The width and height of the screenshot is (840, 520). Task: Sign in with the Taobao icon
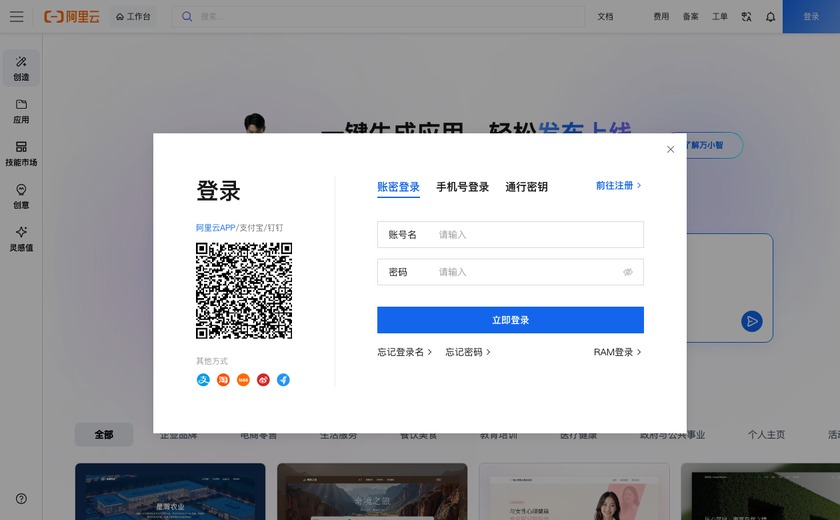[x=223, y=380]
